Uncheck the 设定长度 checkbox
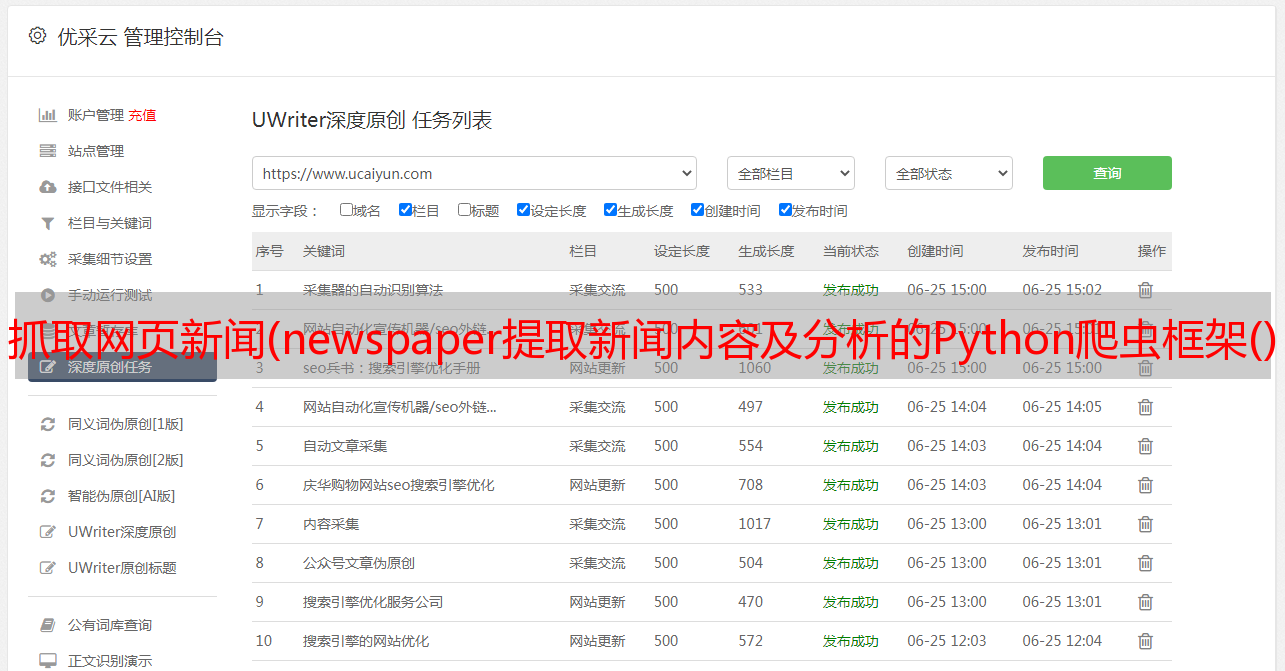This screenshot has height=671, width=1285. coord(523,210)
